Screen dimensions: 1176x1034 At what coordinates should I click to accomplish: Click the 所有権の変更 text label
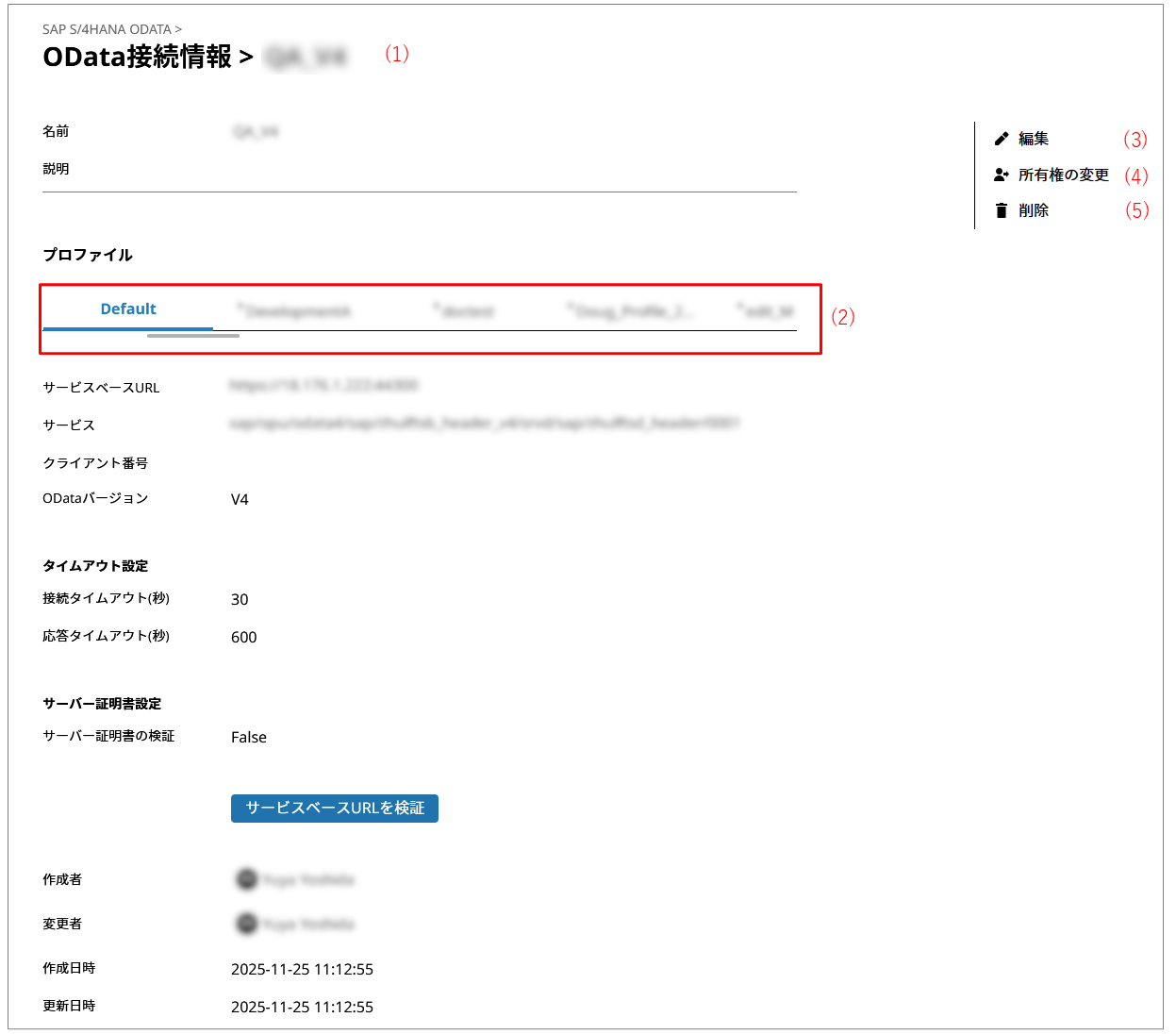coord(1063,175)
